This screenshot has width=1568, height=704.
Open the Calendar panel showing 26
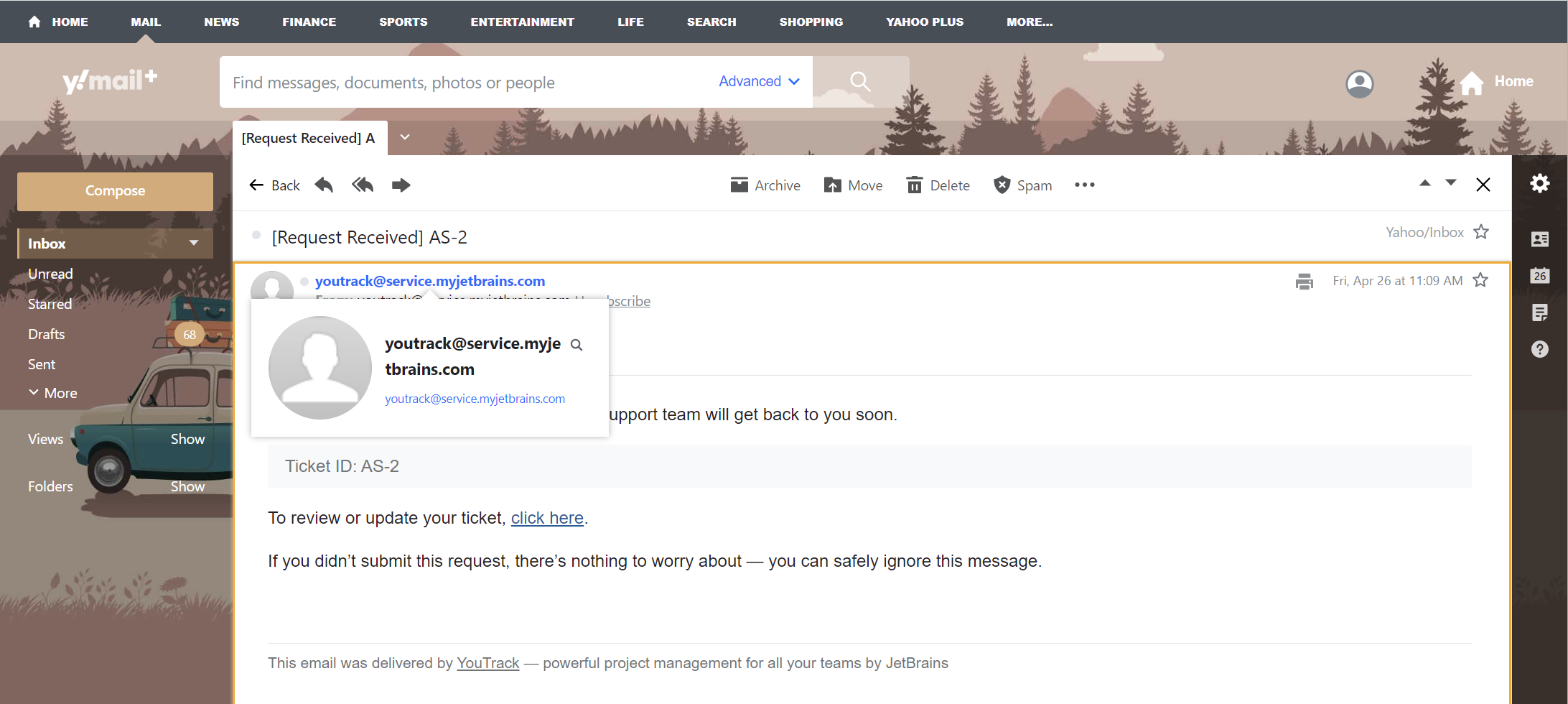1540,276
